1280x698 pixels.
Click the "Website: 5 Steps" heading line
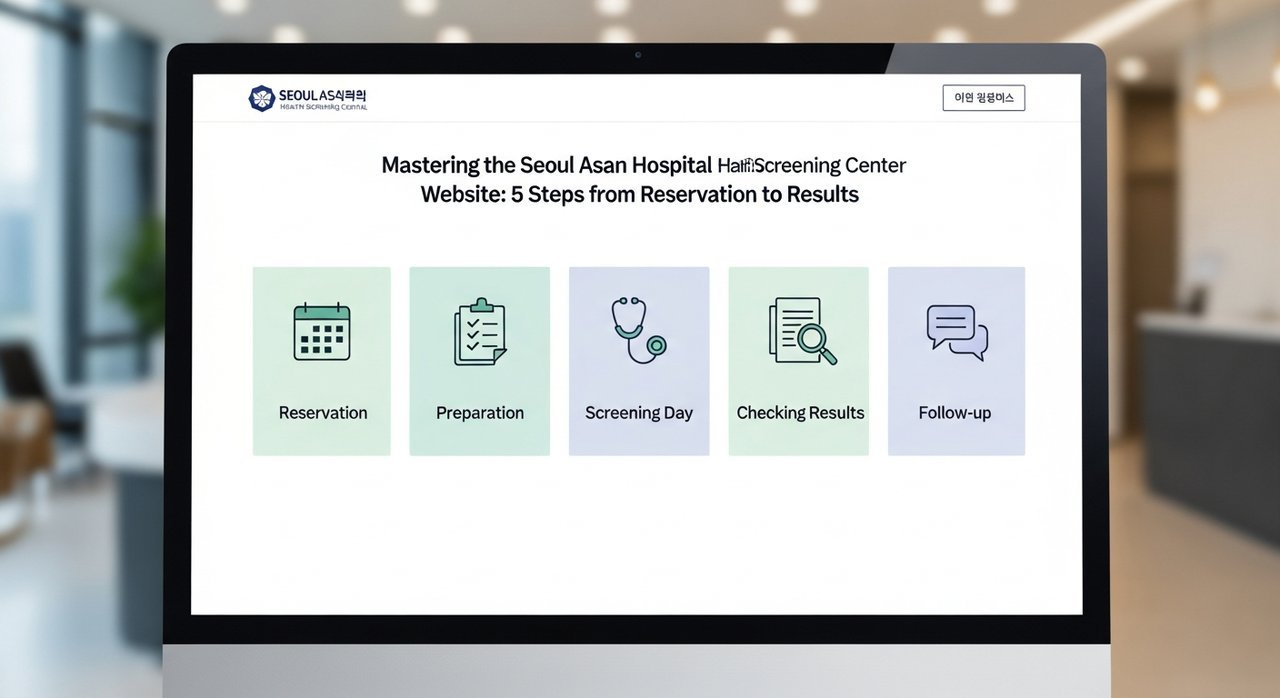(x=639, y=194)
